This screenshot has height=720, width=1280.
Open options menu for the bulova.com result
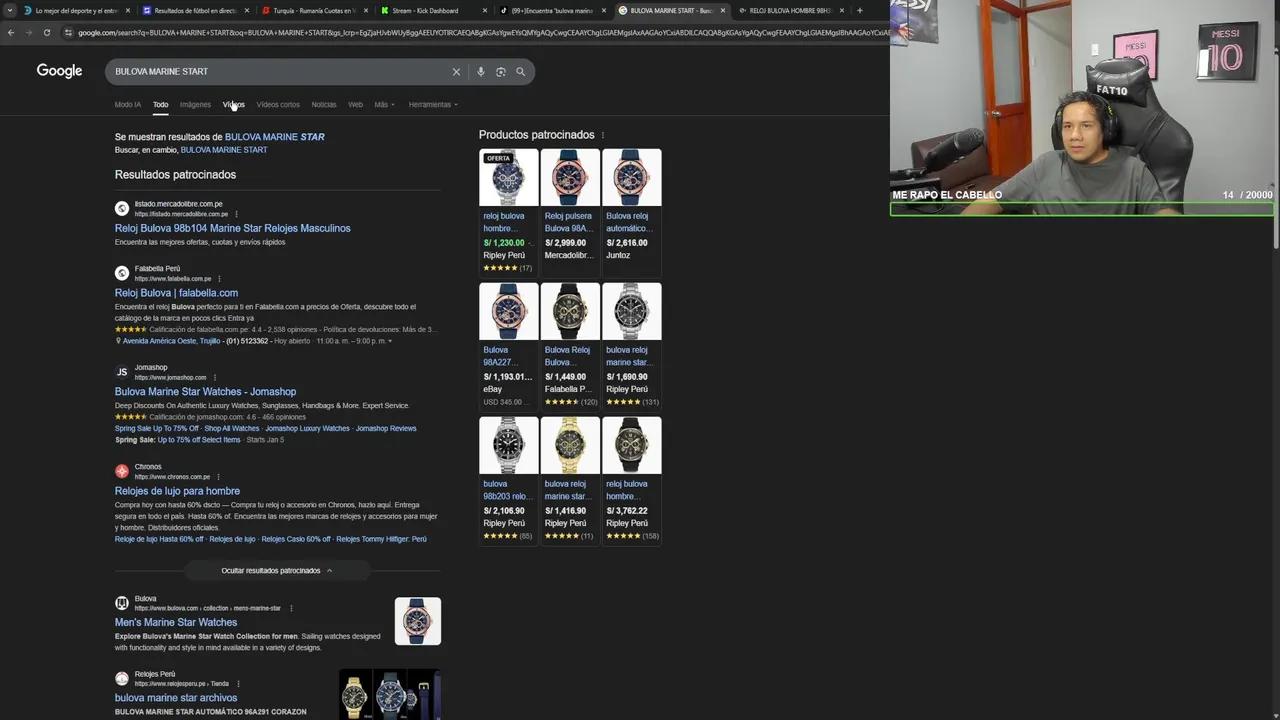[291, 608]
